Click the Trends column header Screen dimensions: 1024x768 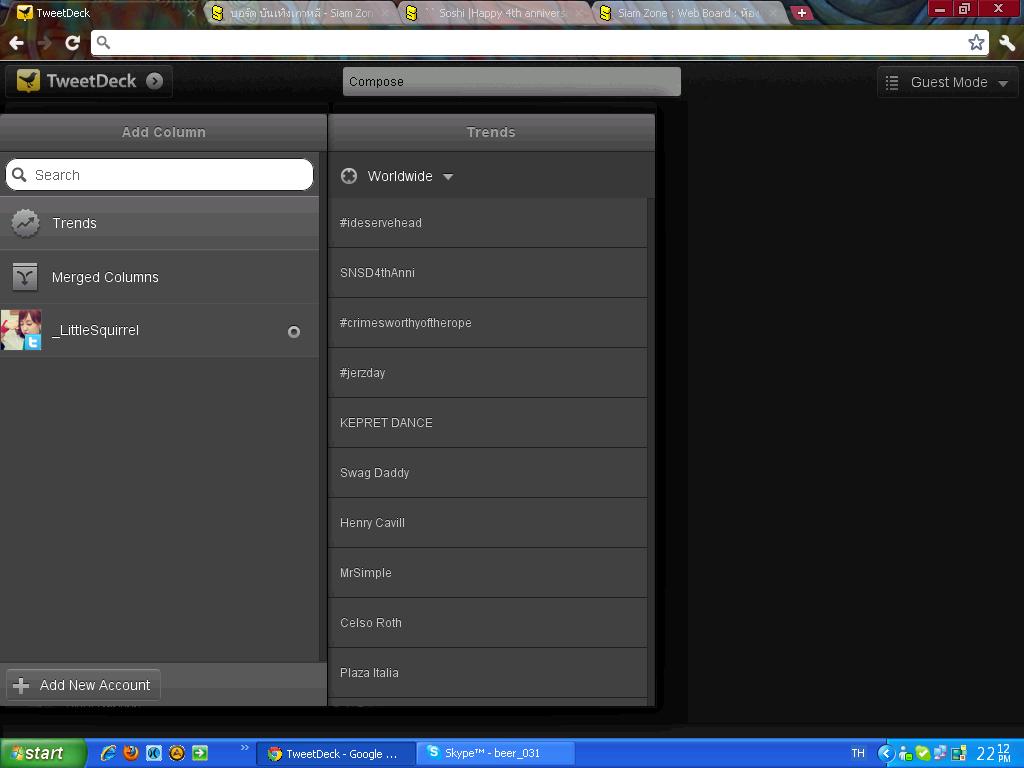click(491, 133)
